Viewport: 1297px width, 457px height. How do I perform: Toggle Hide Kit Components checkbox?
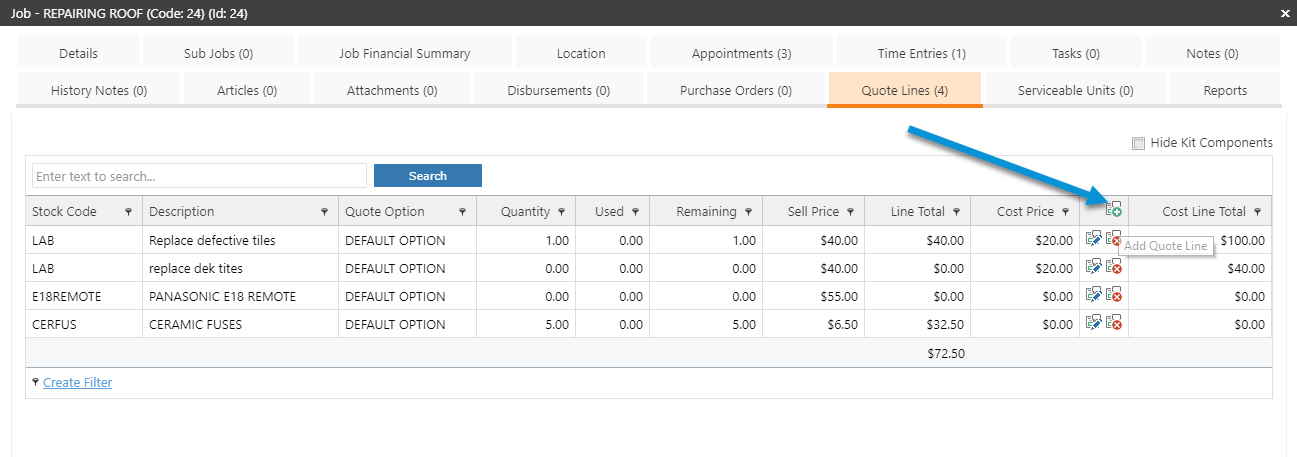[1138, 143]
